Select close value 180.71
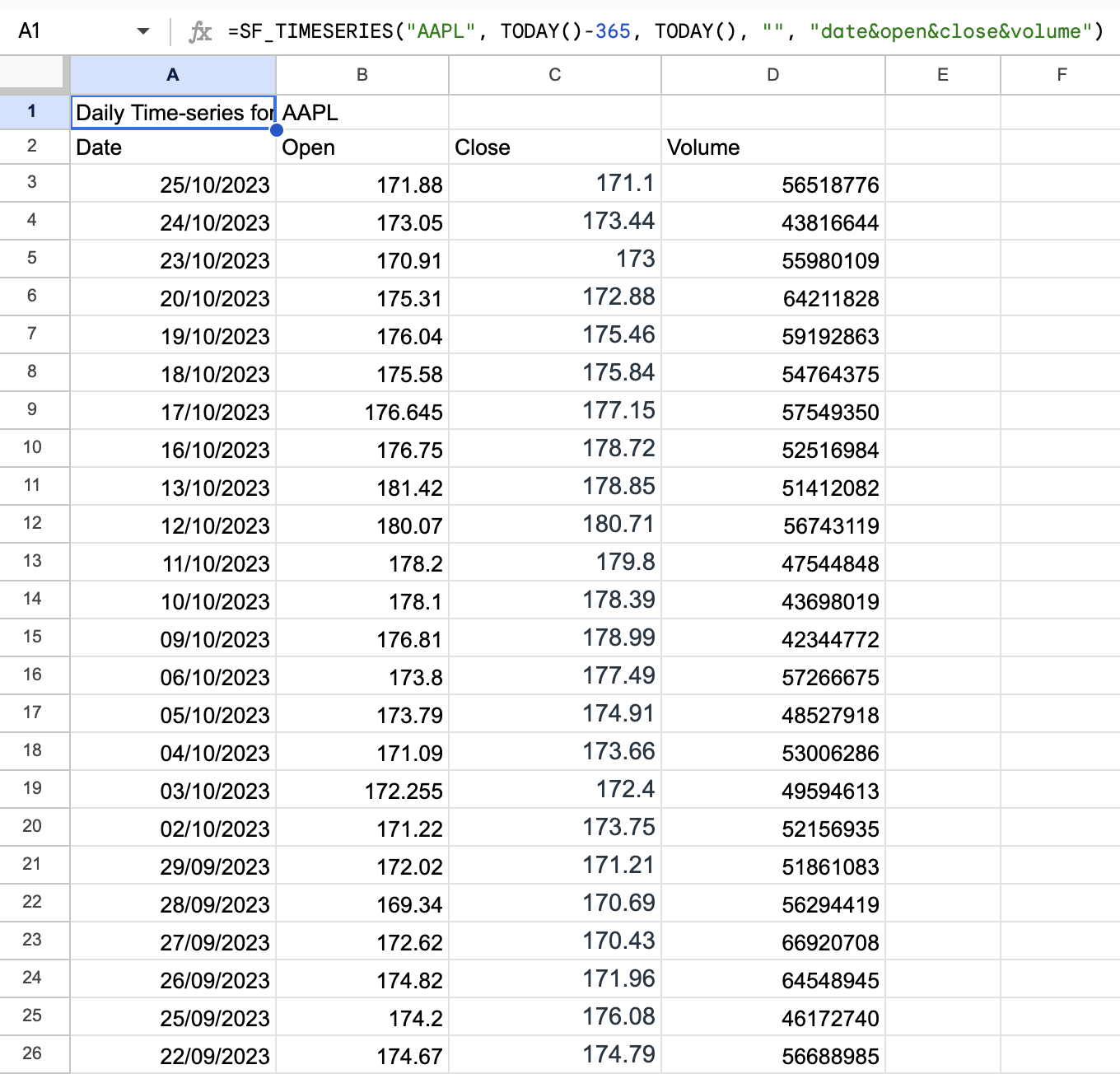Screen dimensions: 1120x1074 [555, 524]
